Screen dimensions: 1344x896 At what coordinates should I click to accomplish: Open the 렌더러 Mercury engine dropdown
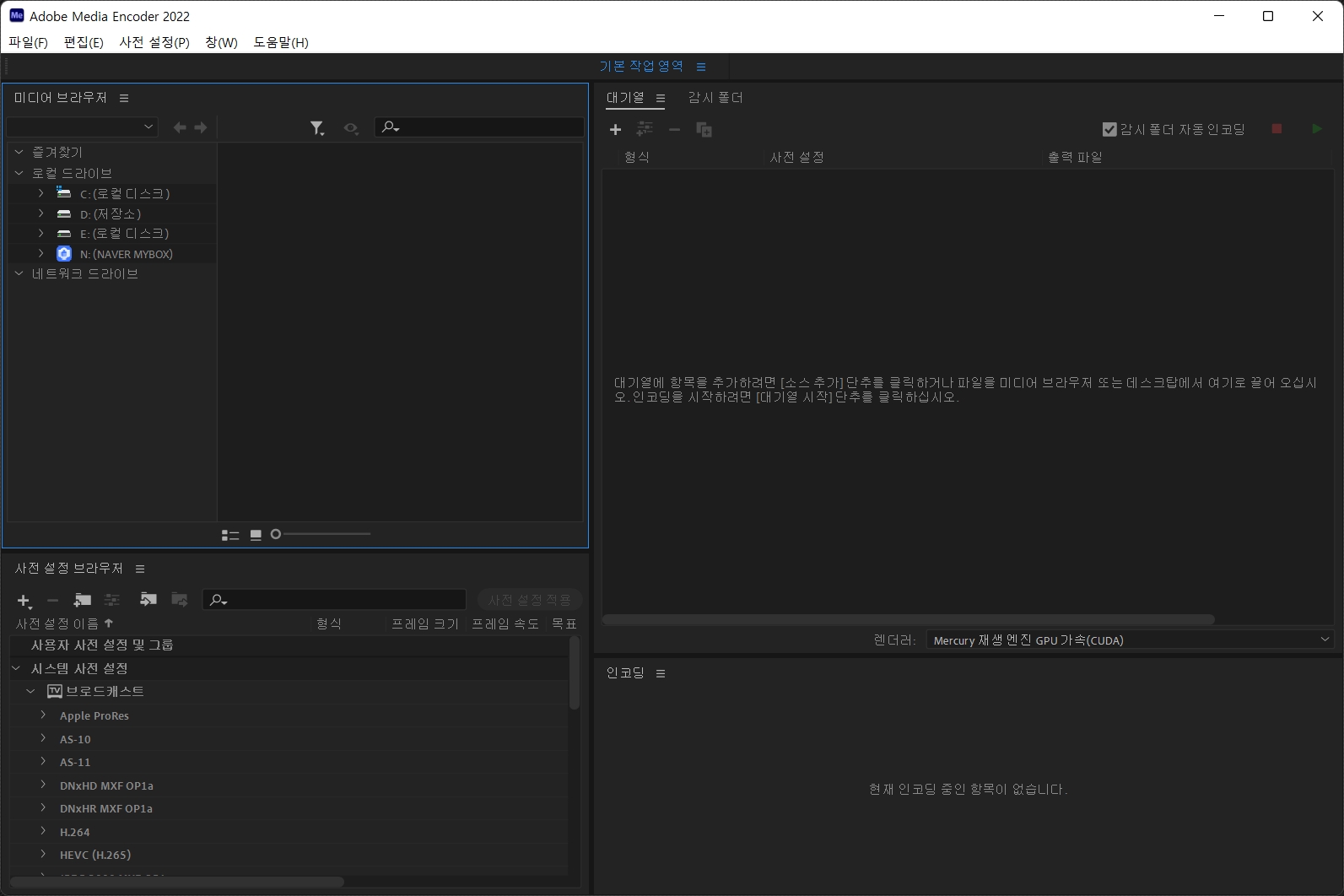pyautogui.click(x=1130, y=640)
